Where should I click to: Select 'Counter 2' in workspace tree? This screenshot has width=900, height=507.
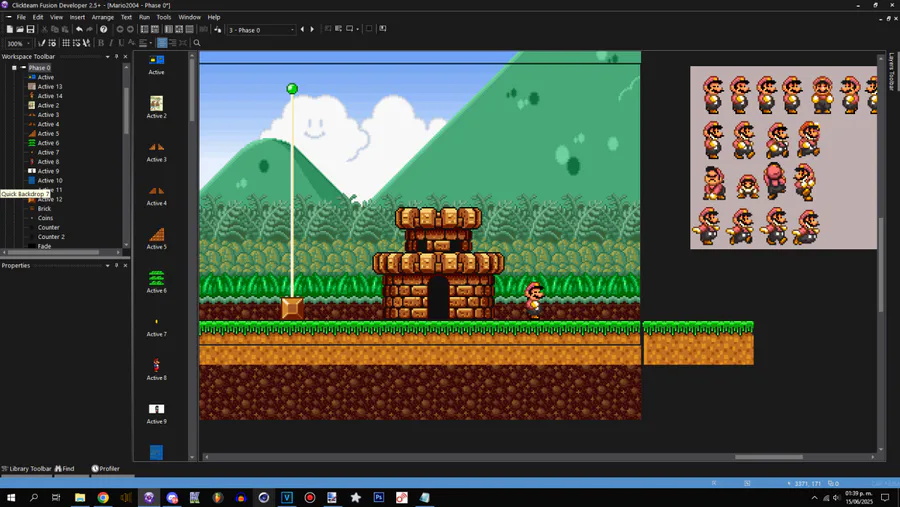[51, 237]
